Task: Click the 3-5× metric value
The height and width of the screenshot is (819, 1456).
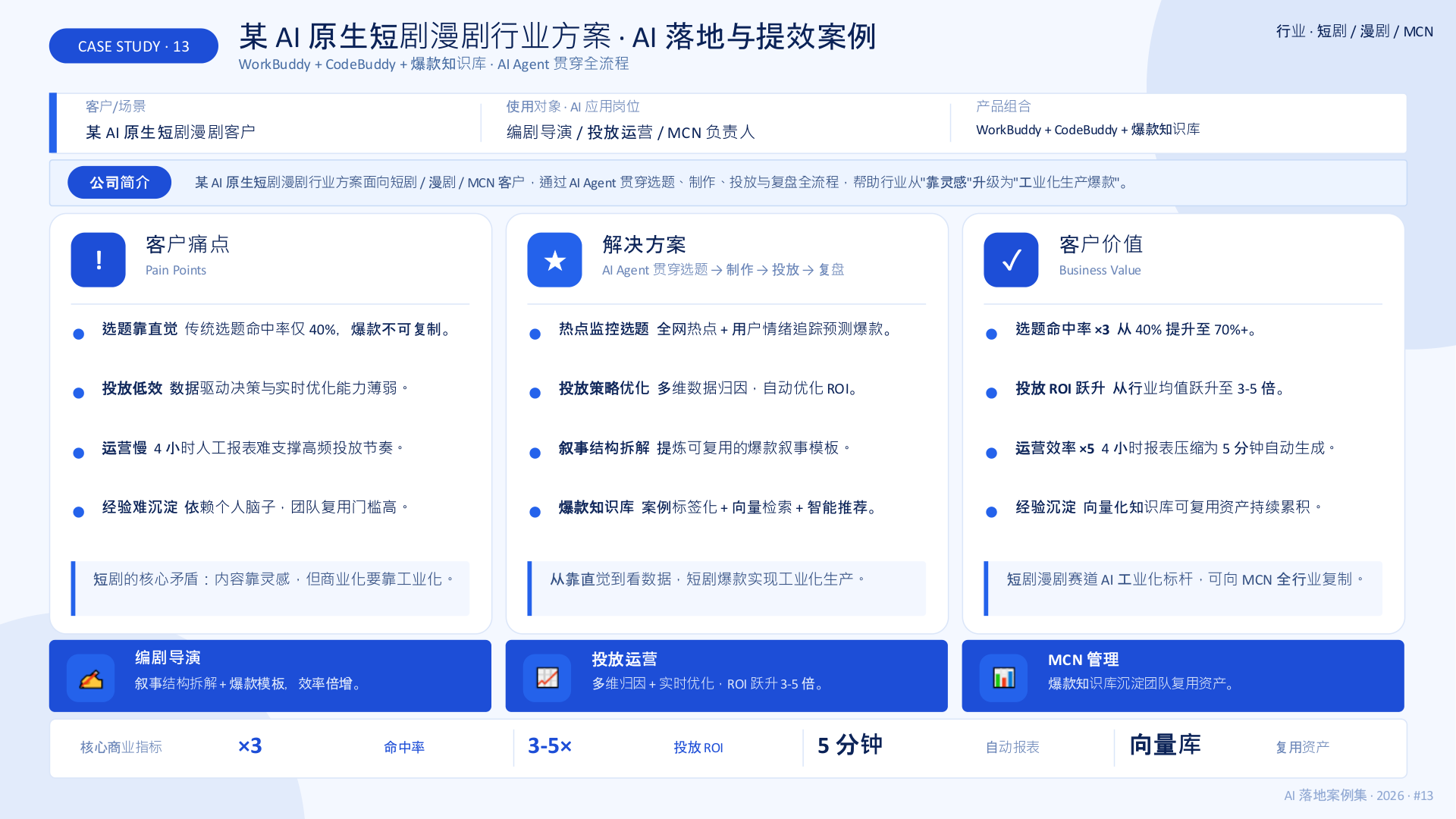Action: (550, 746)
